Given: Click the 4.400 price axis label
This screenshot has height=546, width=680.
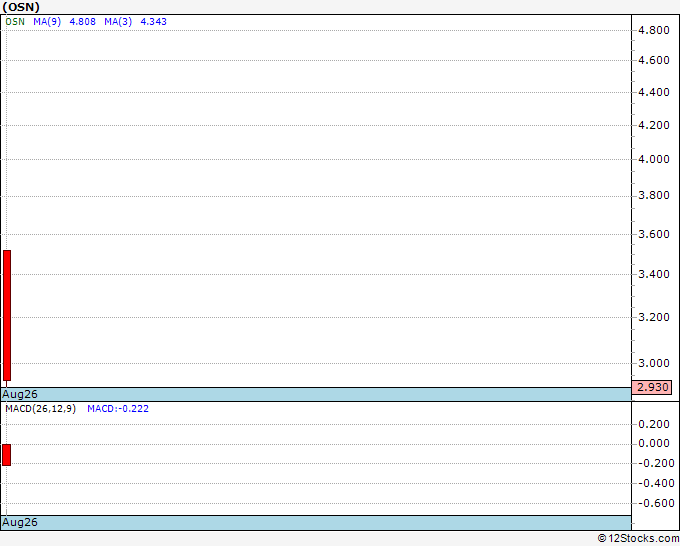Looking at the screenshot, I should click(654, 92).
